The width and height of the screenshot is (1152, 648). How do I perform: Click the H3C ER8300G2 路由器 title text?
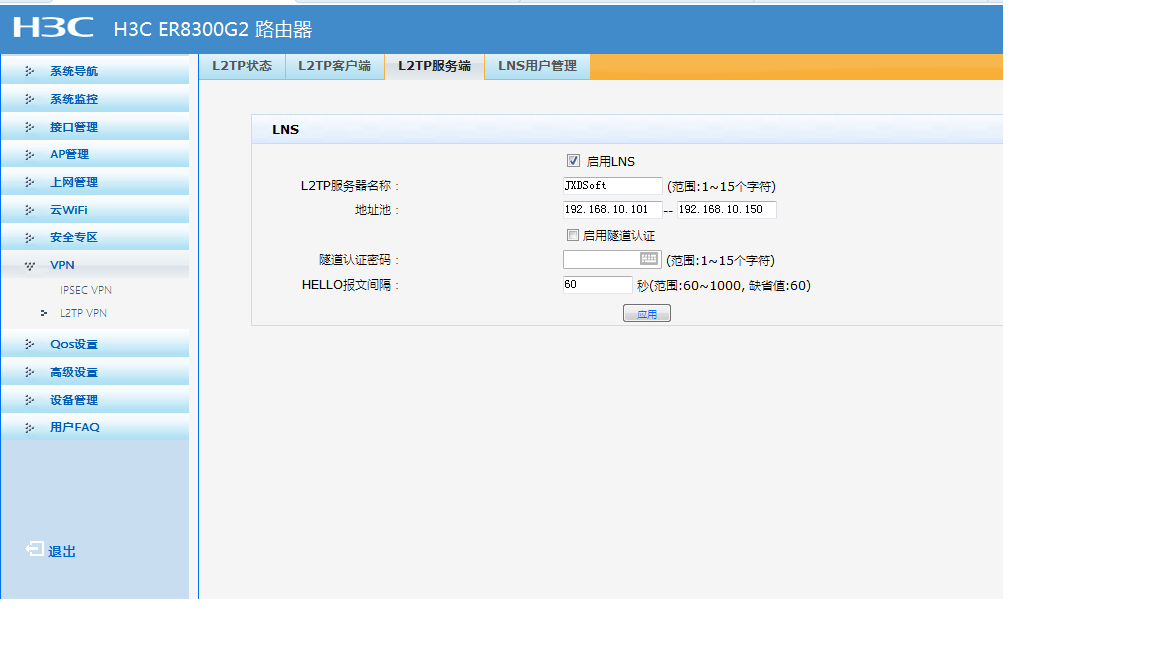click(213, 29)
